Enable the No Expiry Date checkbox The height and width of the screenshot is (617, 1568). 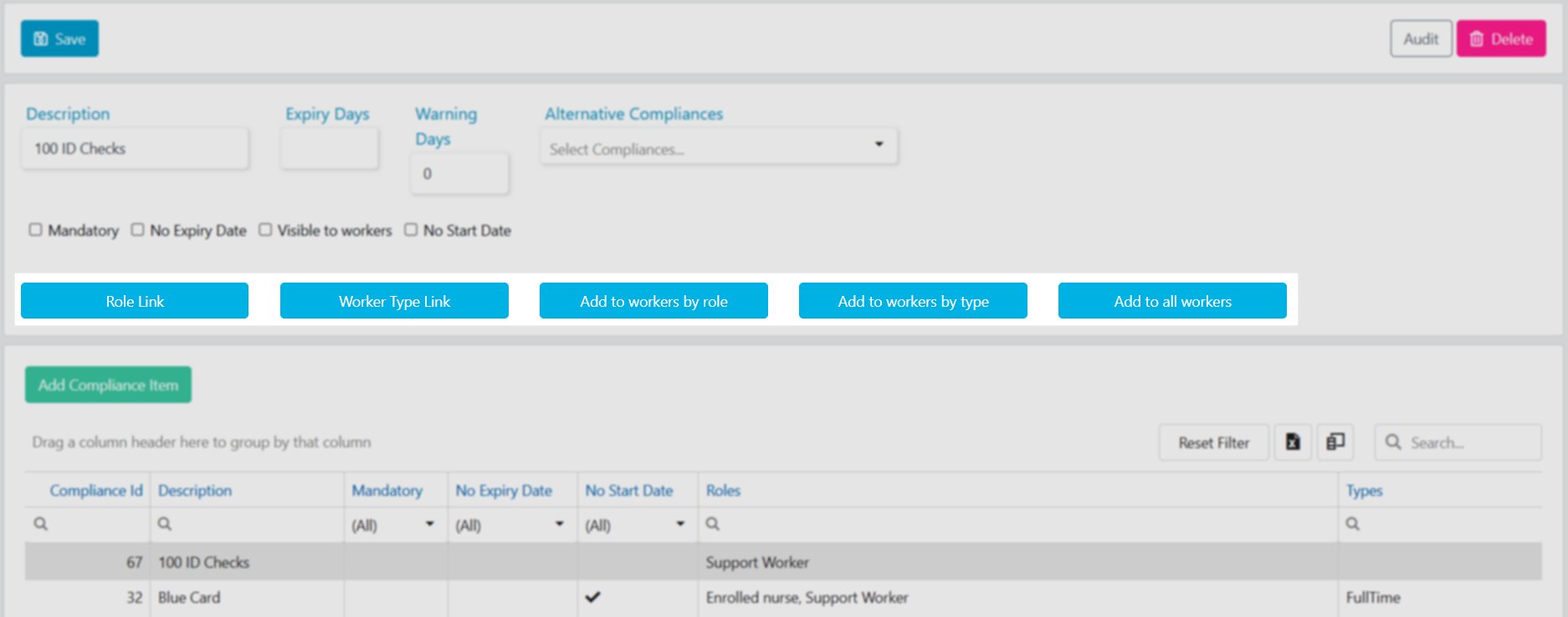tap(137, 229)
